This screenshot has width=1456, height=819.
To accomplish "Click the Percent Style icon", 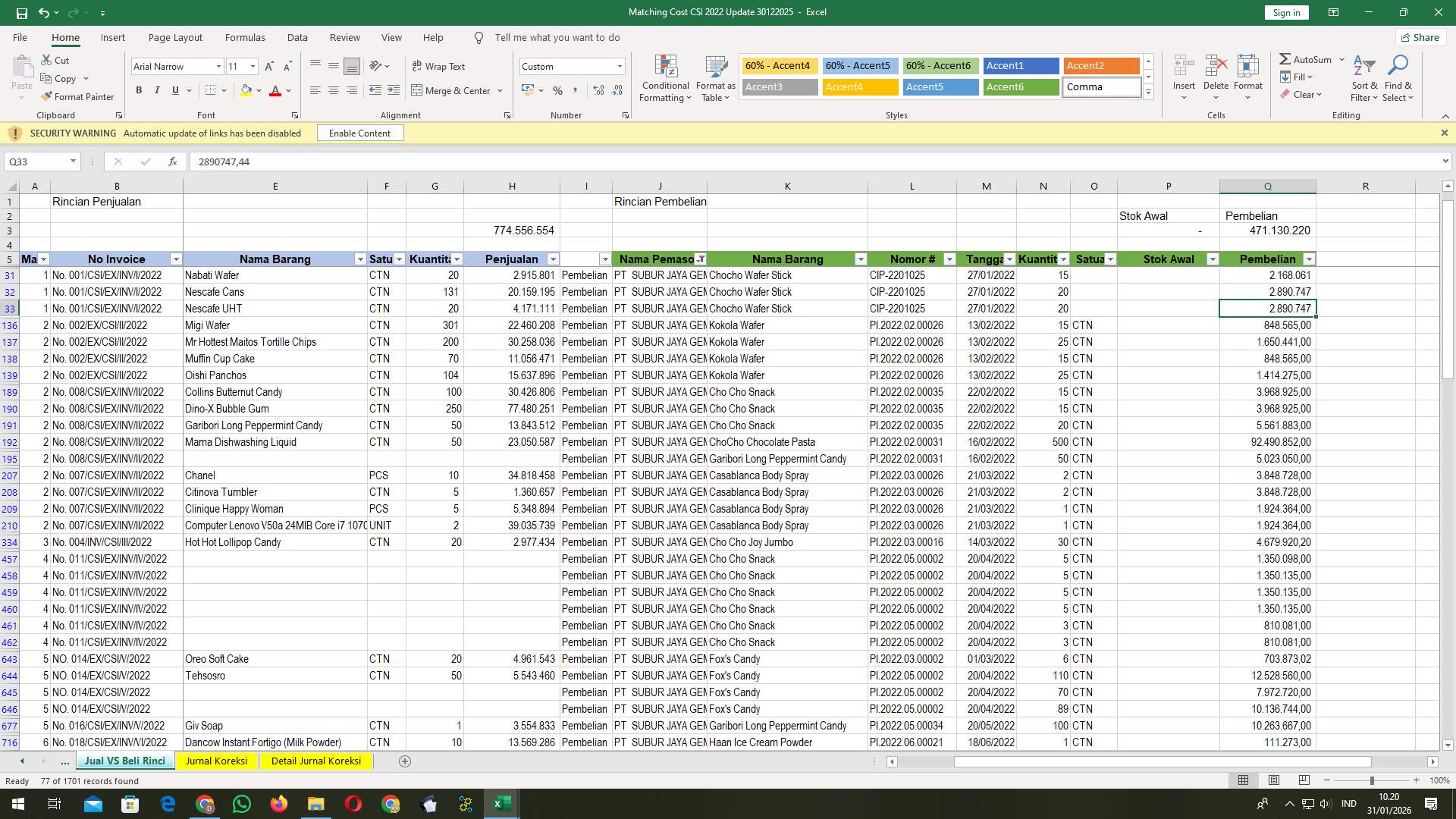I will [x=558, y=90].
